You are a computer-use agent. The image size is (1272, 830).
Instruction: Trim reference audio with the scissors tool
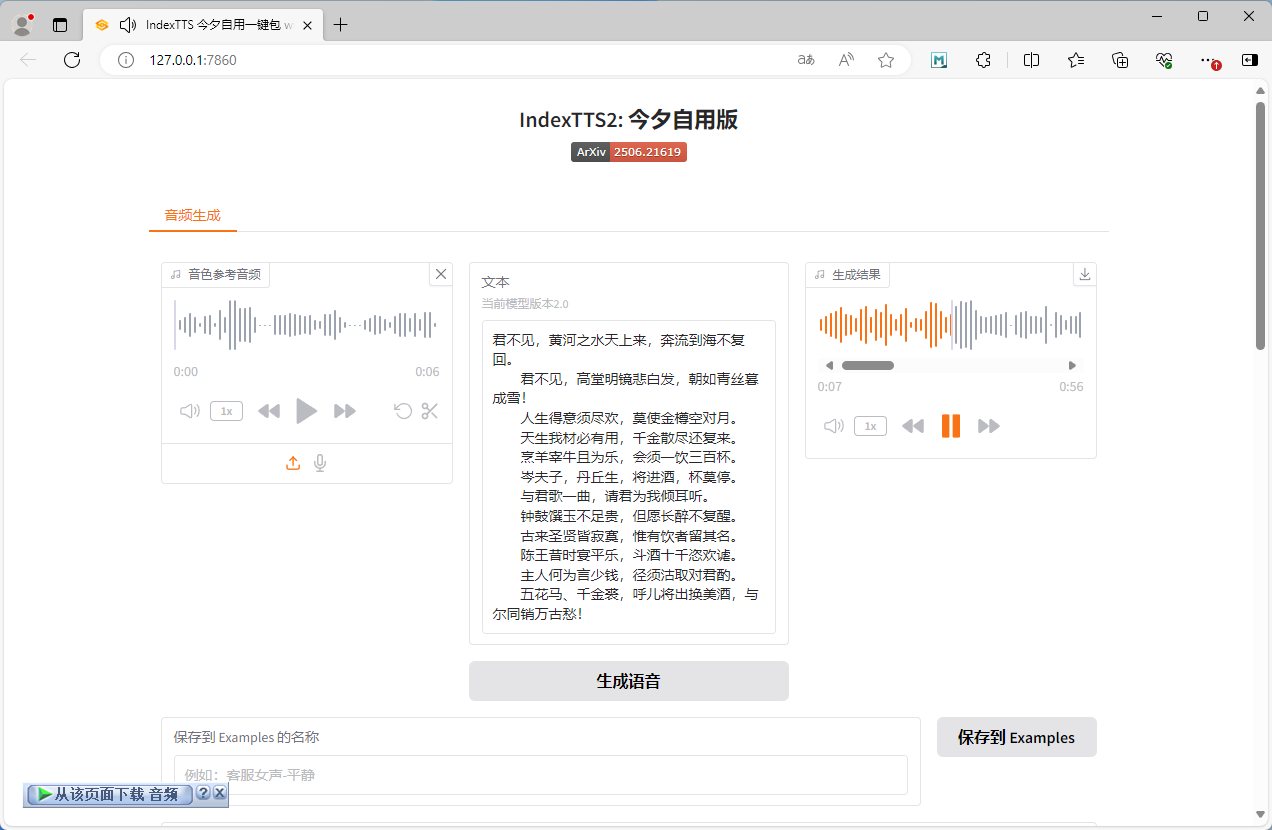[x=429, y=410]
